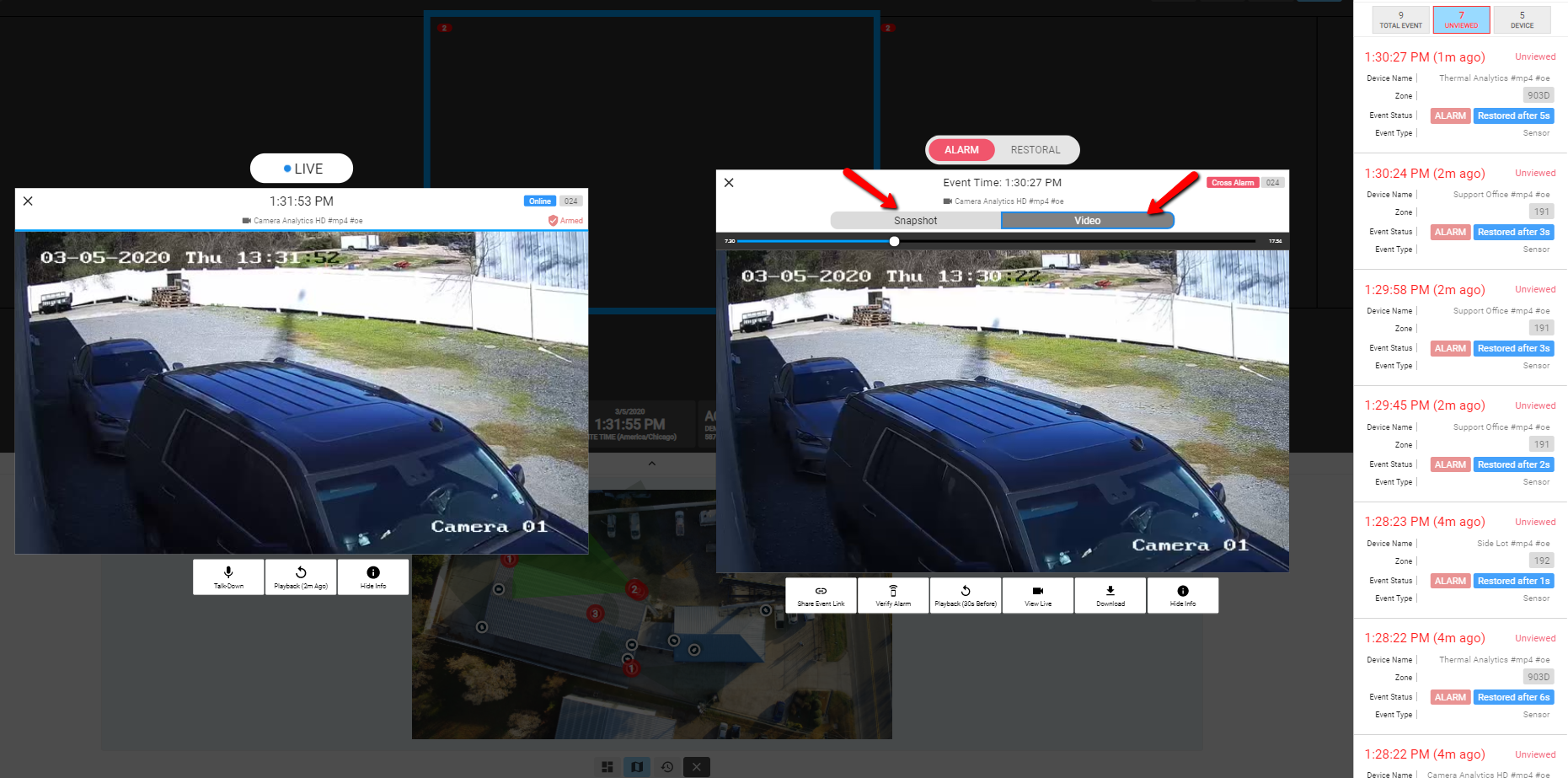Screen dimensions: 1568x778
Task: Open the history clock icon
Action: pos(667,767)
